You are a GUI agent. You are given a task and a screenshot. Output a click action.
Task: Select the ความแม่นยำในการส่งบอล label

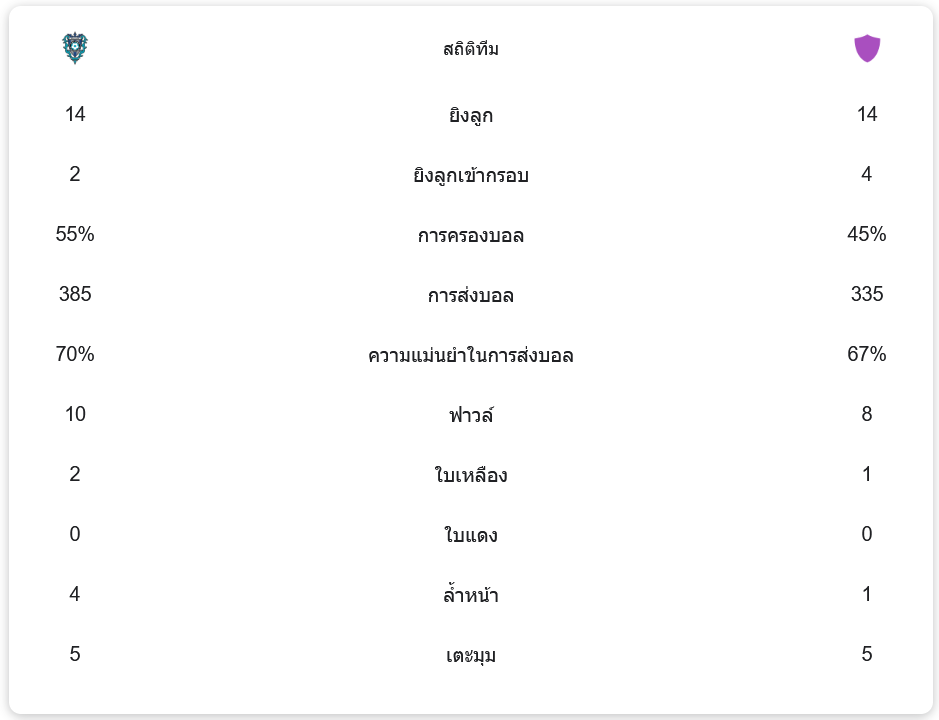[x=471, y=355]
